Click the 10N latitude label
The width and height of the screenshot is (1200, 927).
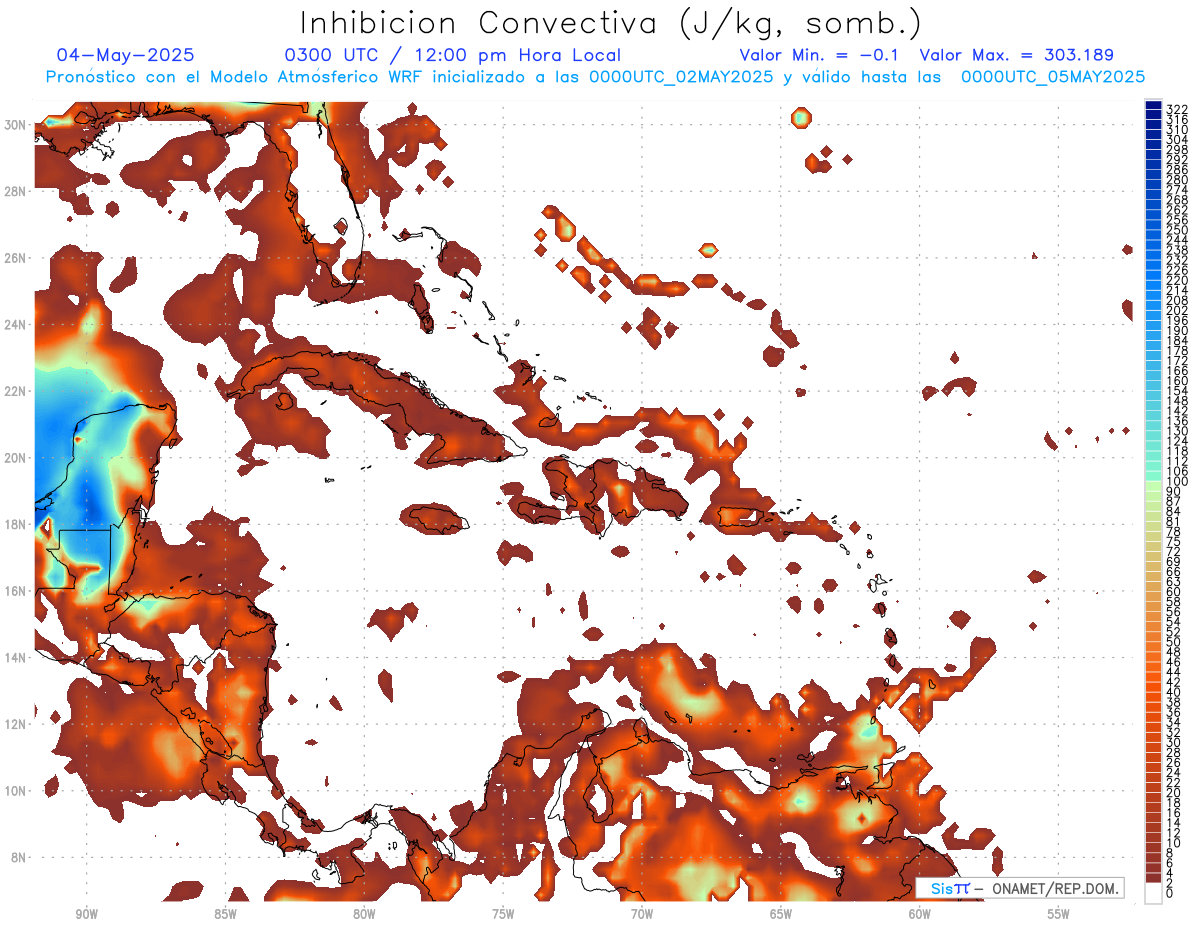15,790
